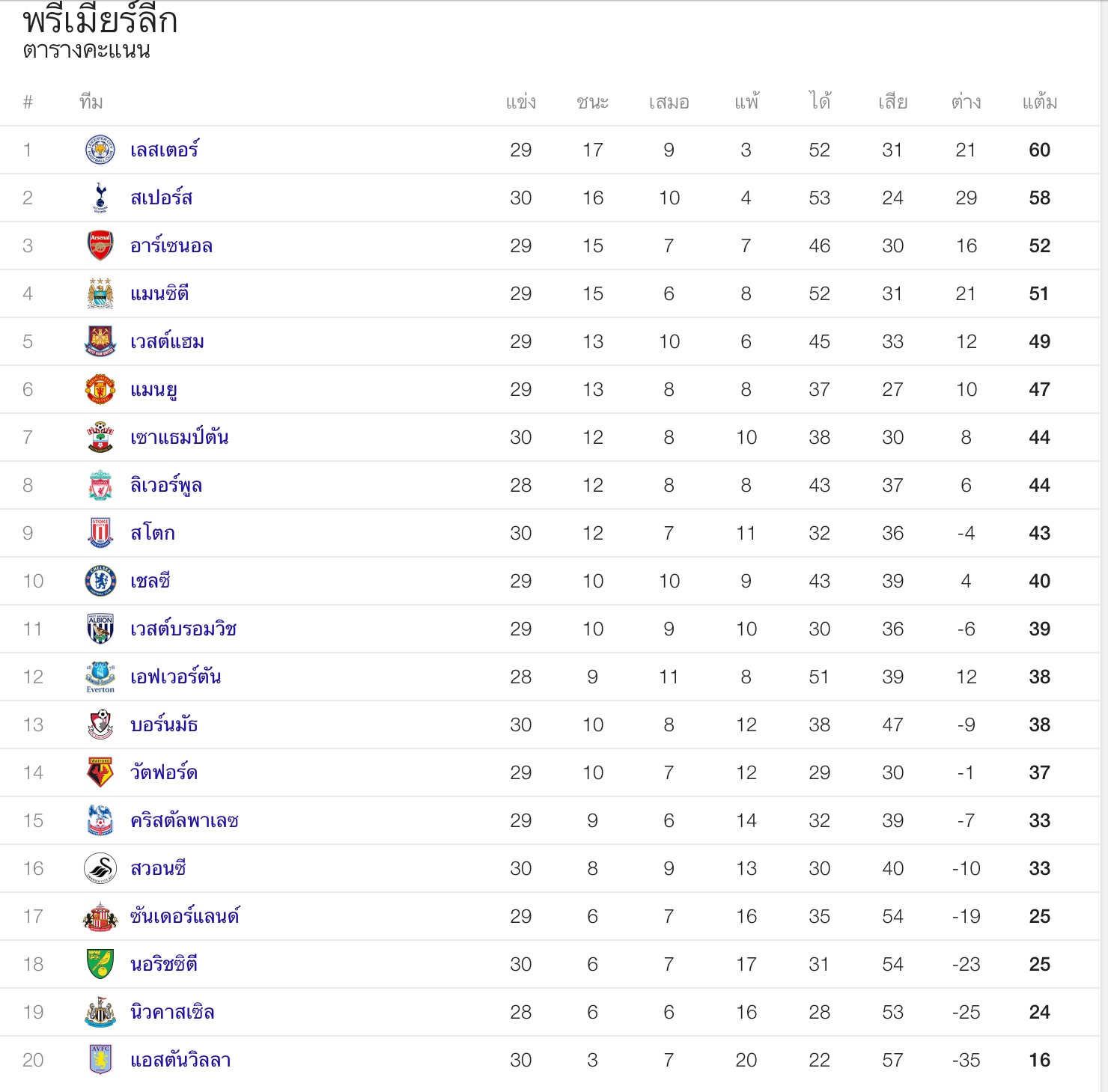
Task: Click the Swansea City swan logo
Action: 100,868
